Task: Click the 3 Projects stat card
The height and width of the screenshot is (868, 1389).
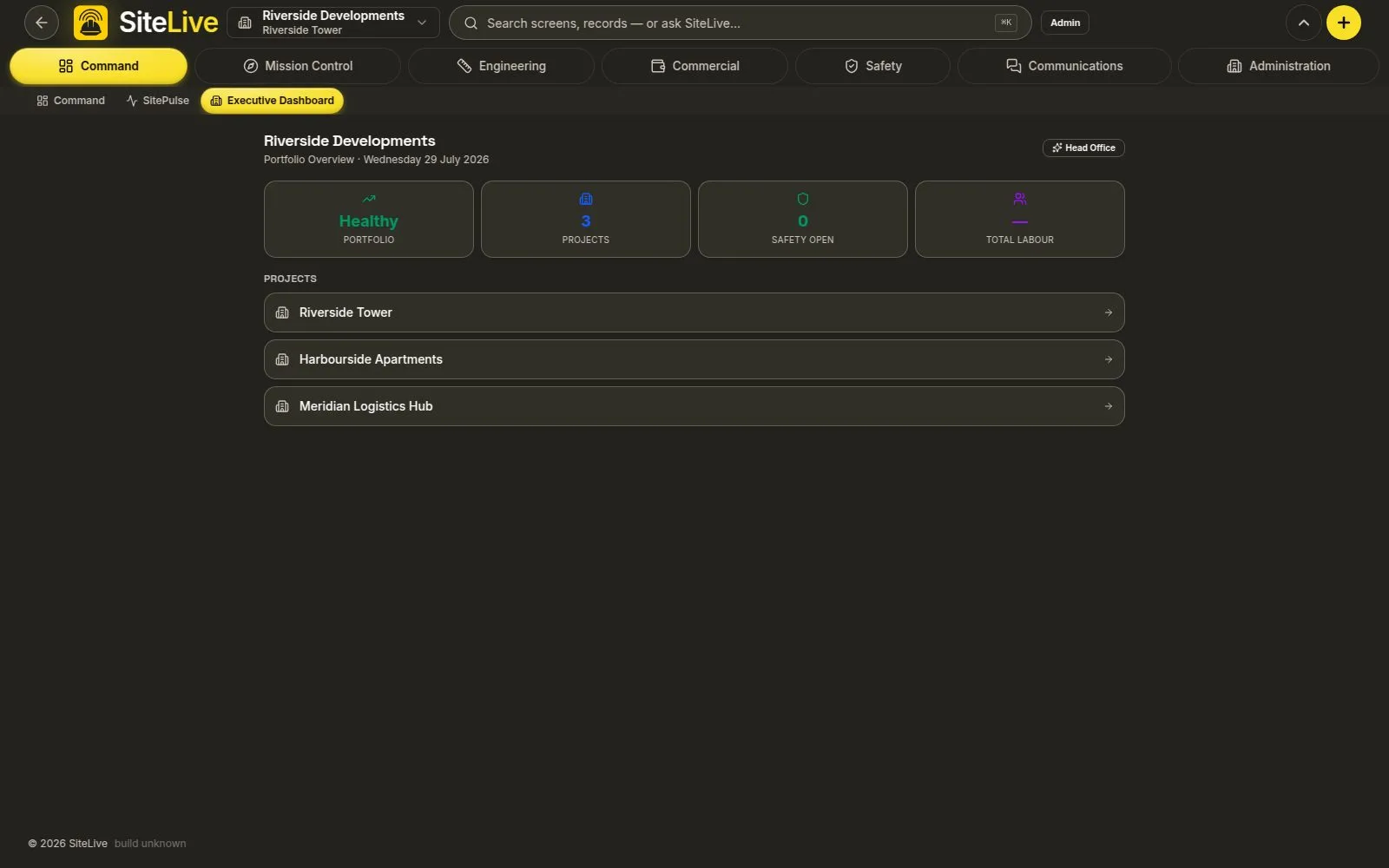Action: [586, 219]
